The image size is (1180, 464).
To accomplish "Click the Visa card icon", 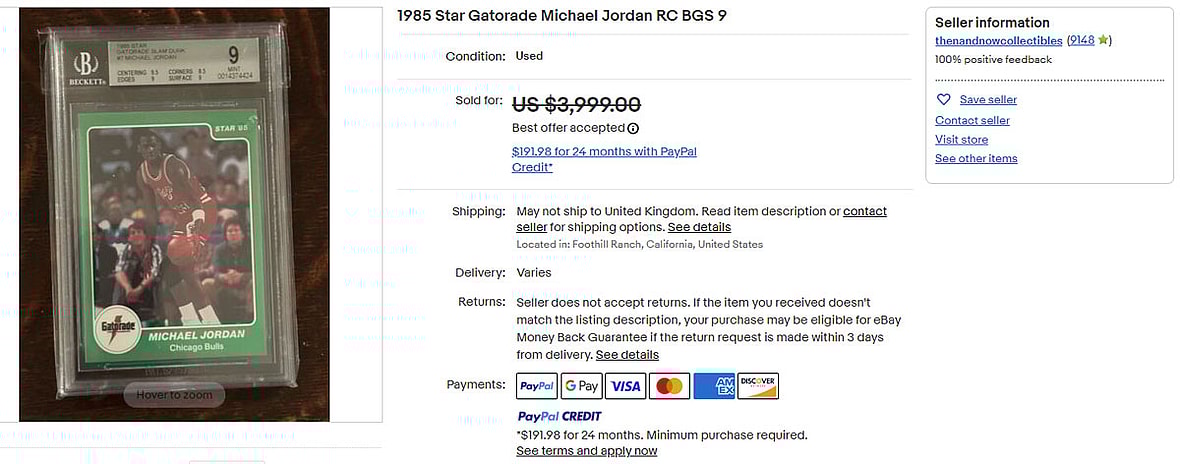I will coord(625,386).
